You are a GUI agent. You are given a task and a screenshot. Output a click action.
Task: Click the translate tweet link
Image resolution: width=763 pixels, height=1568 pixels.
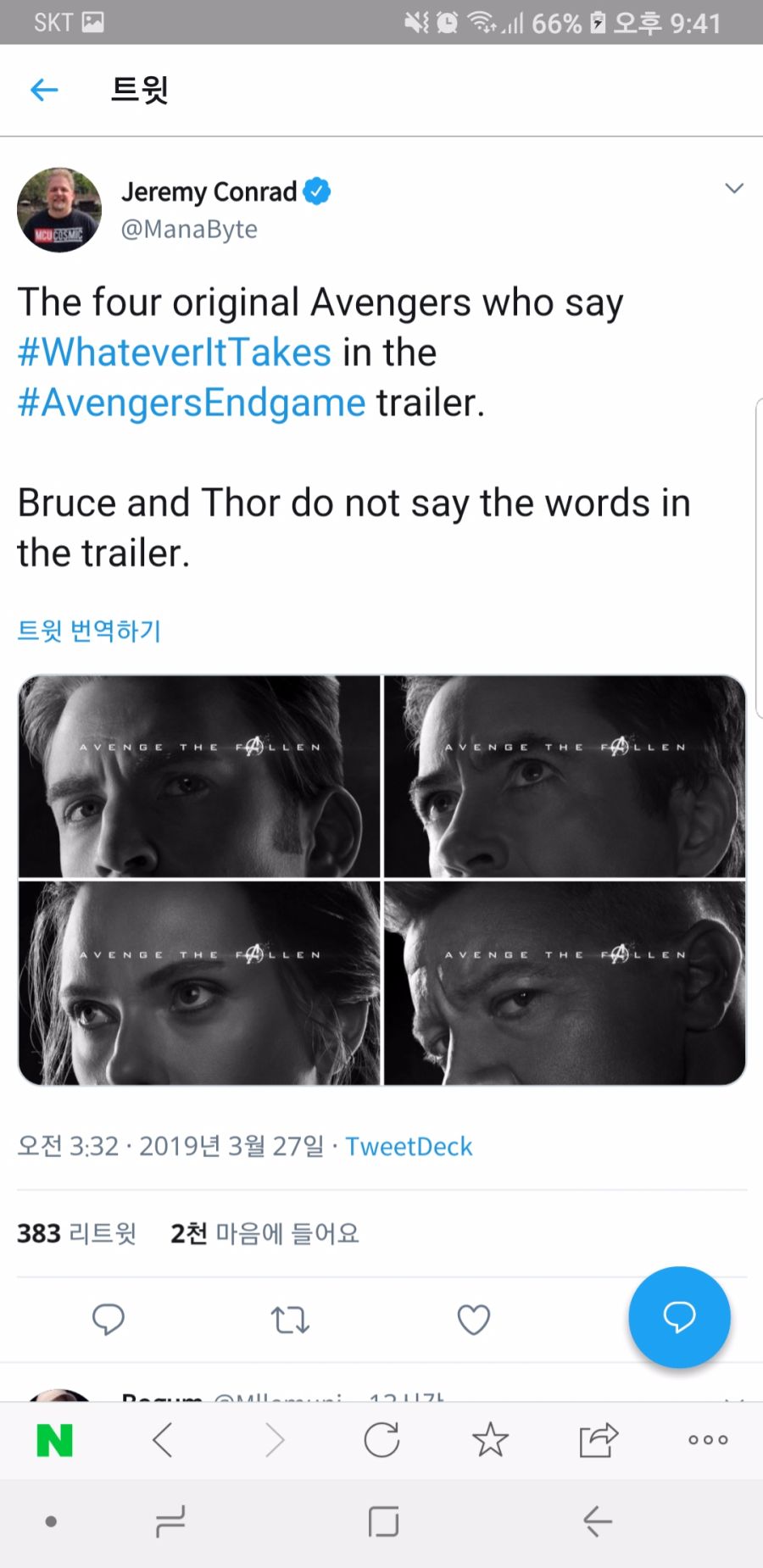[x=89, y=631]
